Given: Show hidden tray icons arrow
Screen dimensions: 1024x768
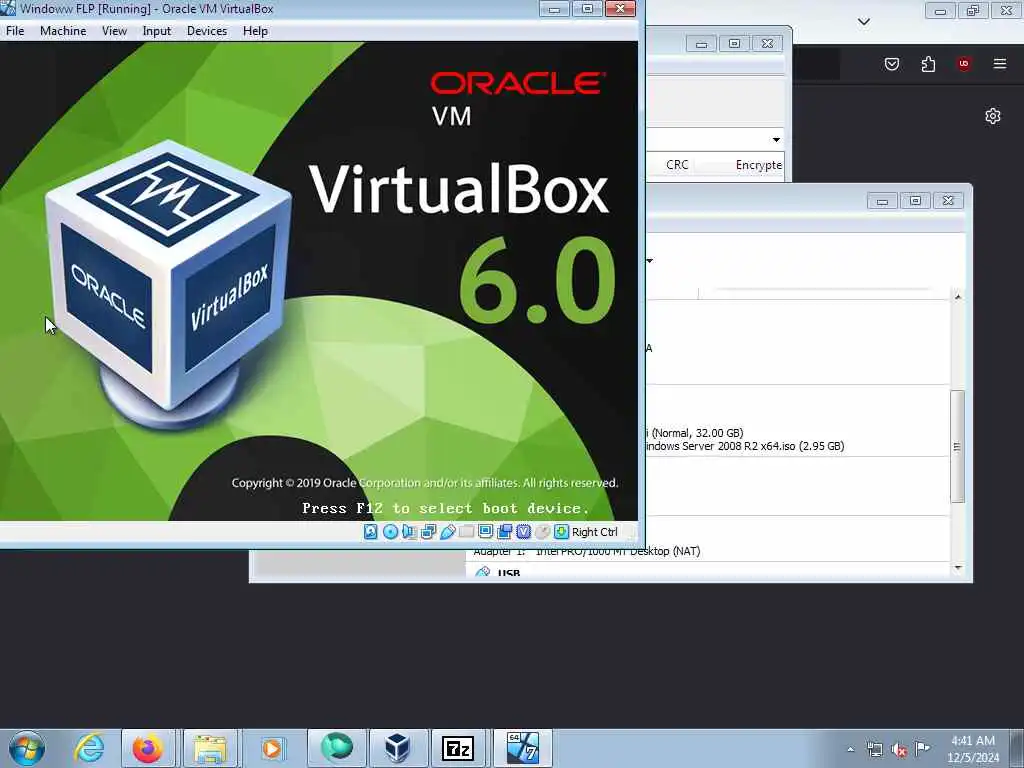Looking at the screenshot, I should point(850,749).
